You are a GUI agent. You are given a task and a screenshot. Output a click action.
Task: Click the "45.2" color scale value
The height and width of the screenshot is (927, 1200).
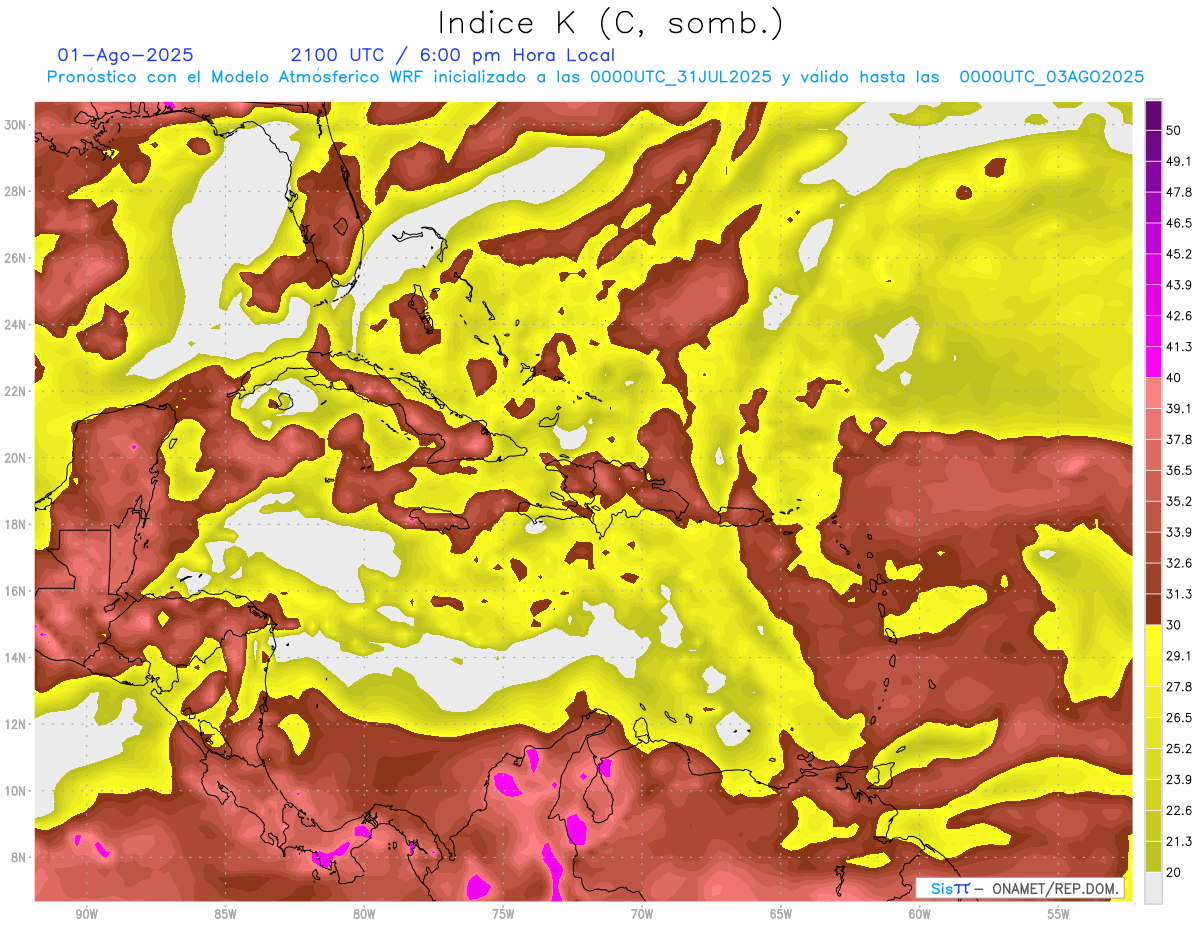(x=1178, y=254)
